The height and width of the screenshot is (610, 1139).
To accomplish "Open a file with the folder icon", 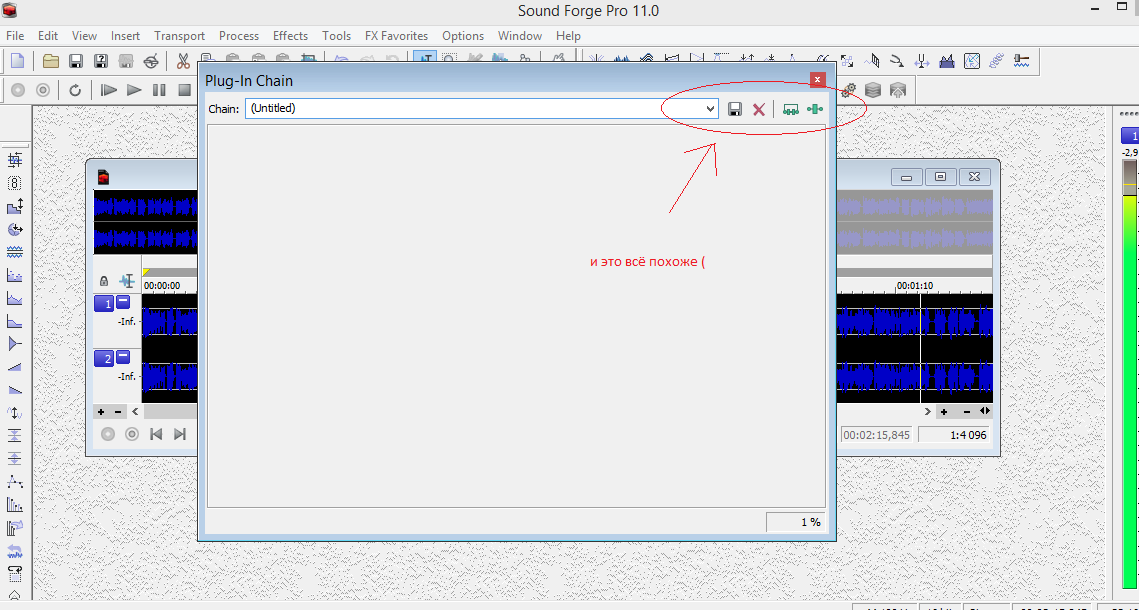I will pyautogui.click(x=50, y=61).
